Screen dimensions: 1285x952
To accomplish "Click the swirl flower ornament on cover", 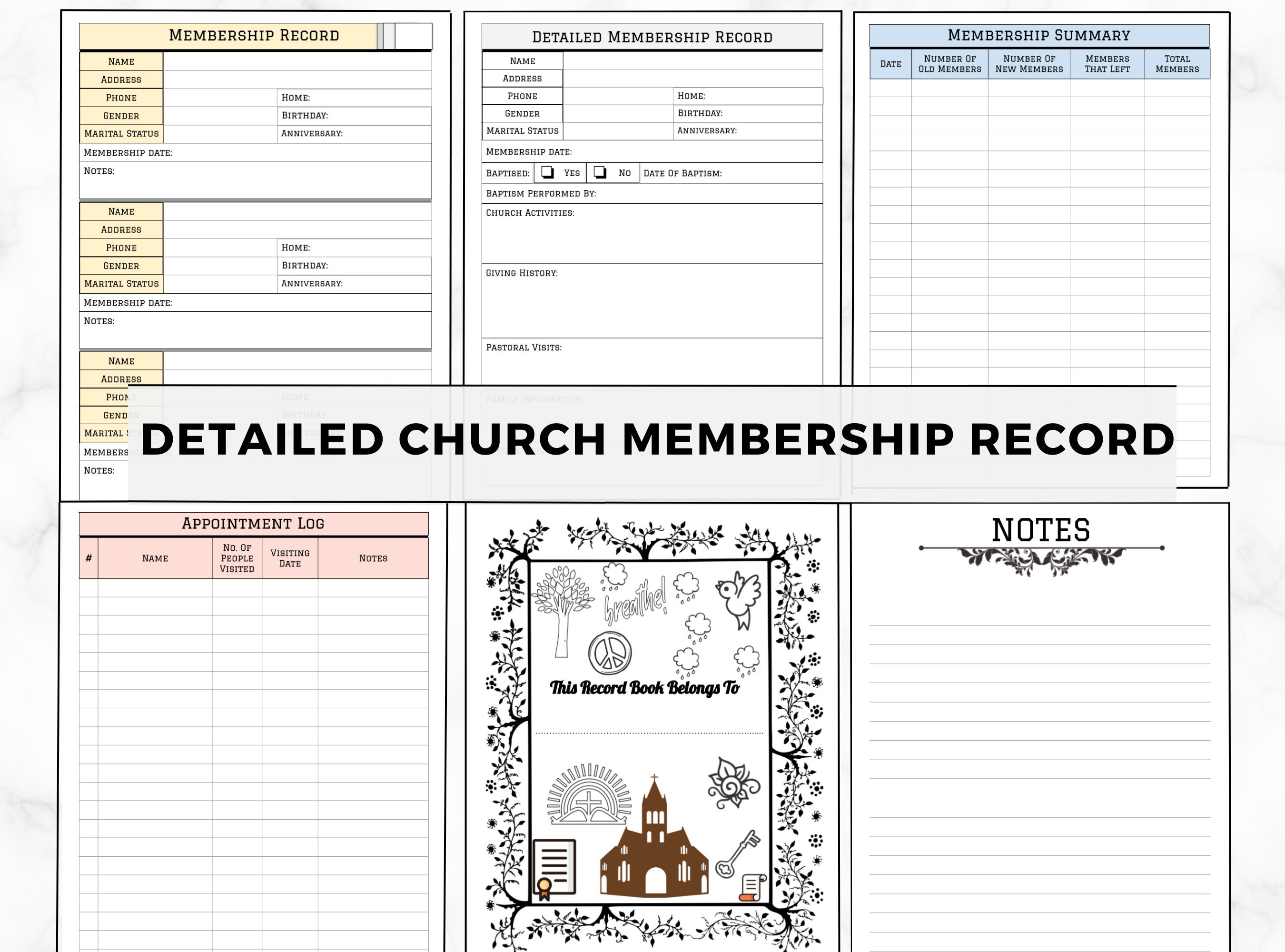I will 733,783.
